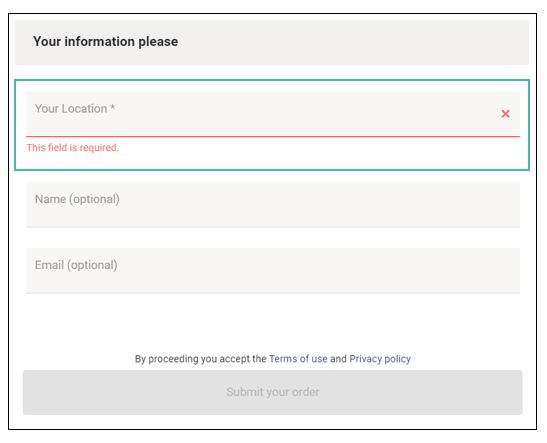Click the 'Name (optional)' placeholder label

[77, 199]
